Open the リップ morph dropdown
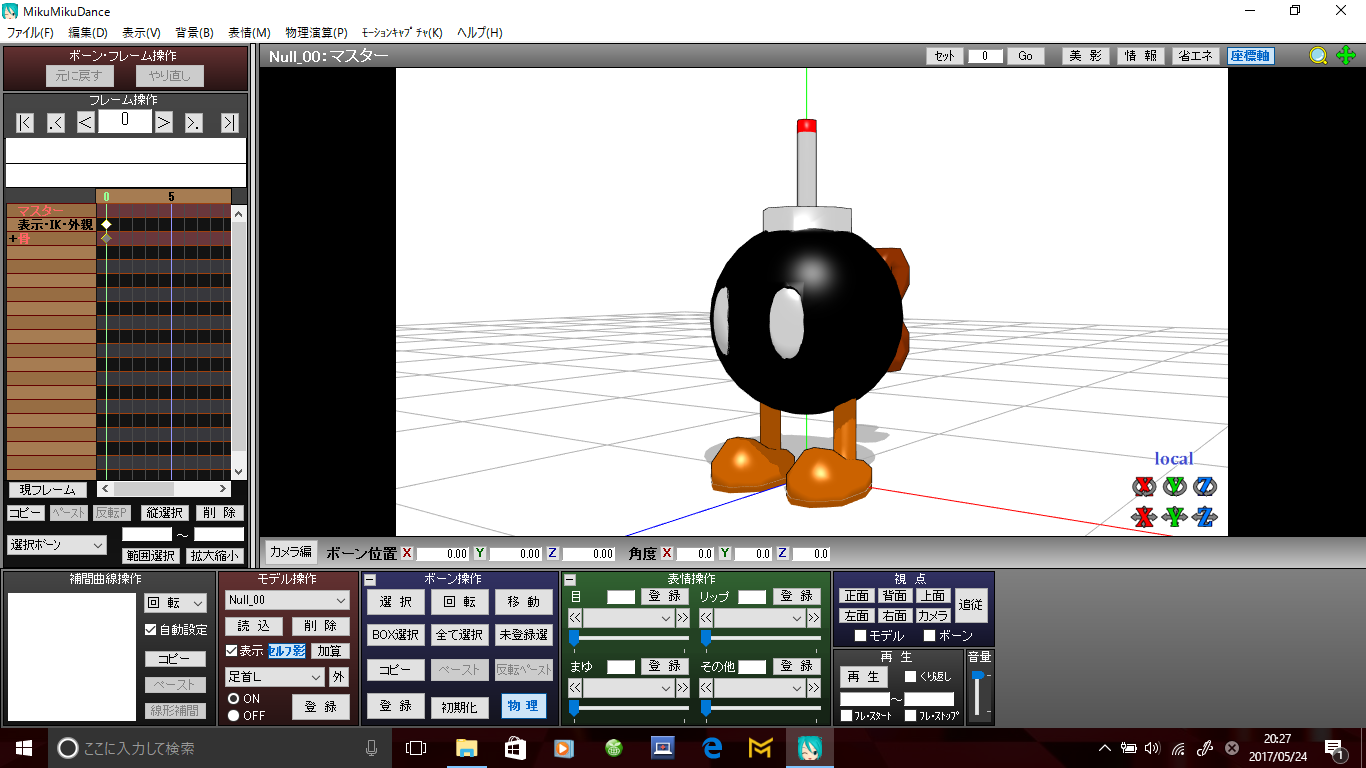 point(760,619)
